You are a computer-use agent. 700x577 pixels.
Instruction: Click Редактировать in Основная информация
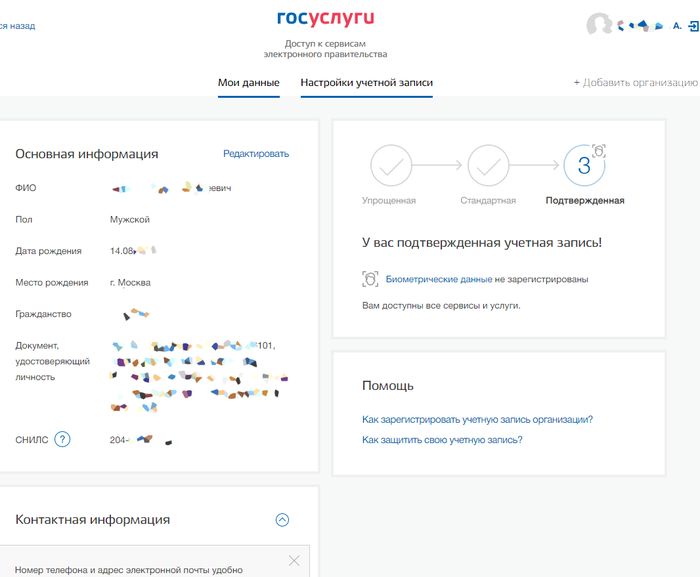[x=255, y=154]
